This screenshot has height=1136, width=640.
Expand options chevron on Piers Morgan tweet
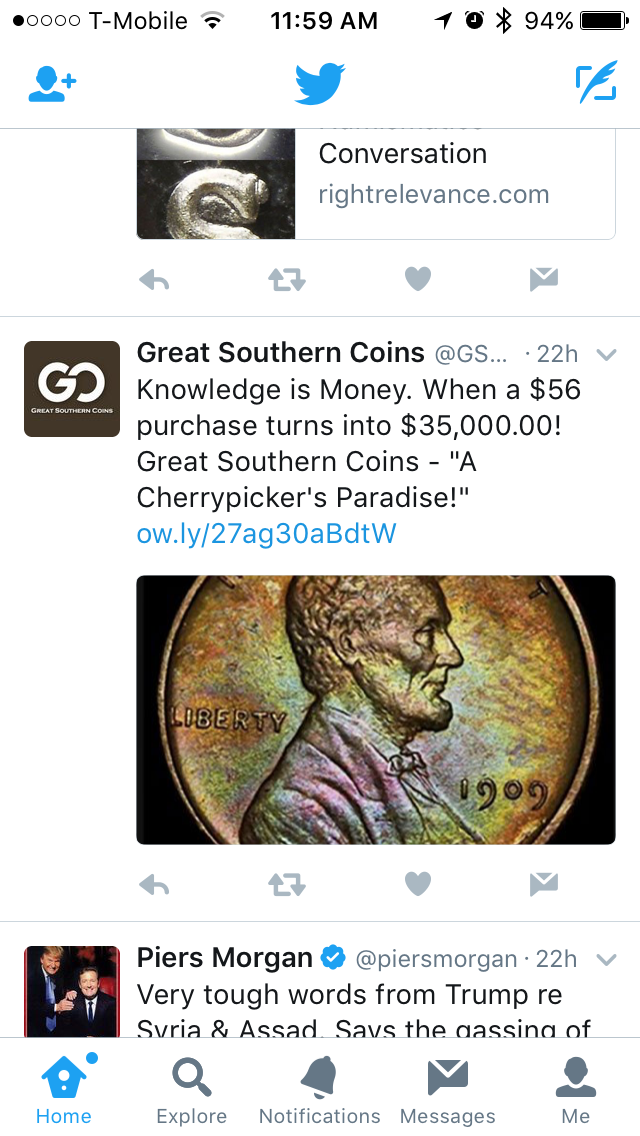(x=606, y=960)
